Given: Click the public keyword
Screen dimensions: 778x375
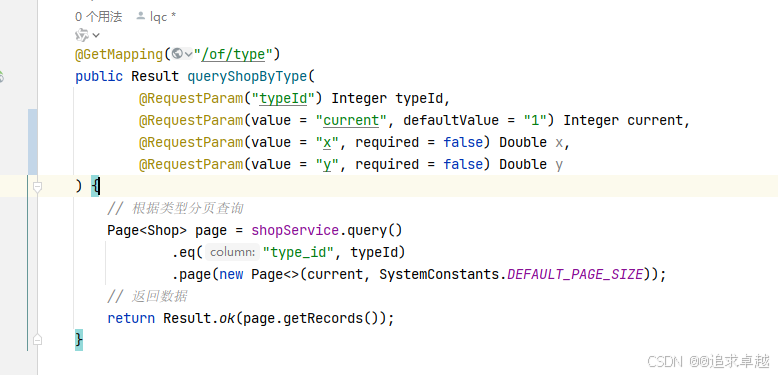Looking at the screenshot, I should pyautogui.click(x=99, y=76).
